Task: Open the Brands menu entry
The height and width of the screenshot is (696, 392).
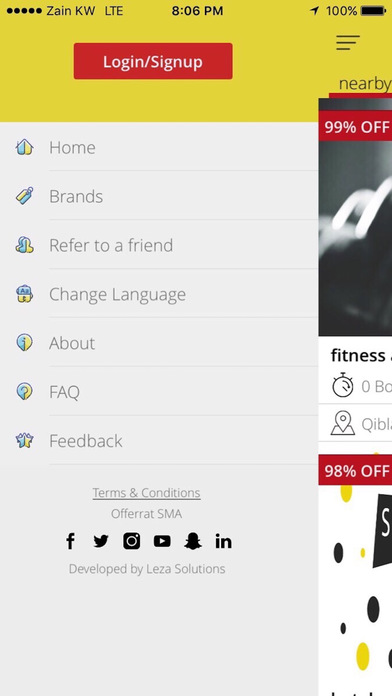Action: click(x=159, y=196)
